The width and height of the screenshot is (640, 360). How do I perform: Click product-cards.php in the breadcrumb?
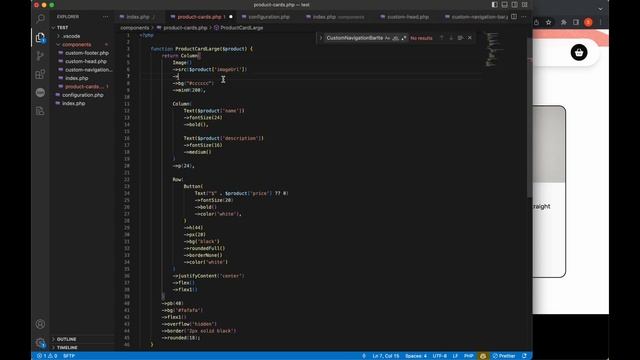coord(185,28)
